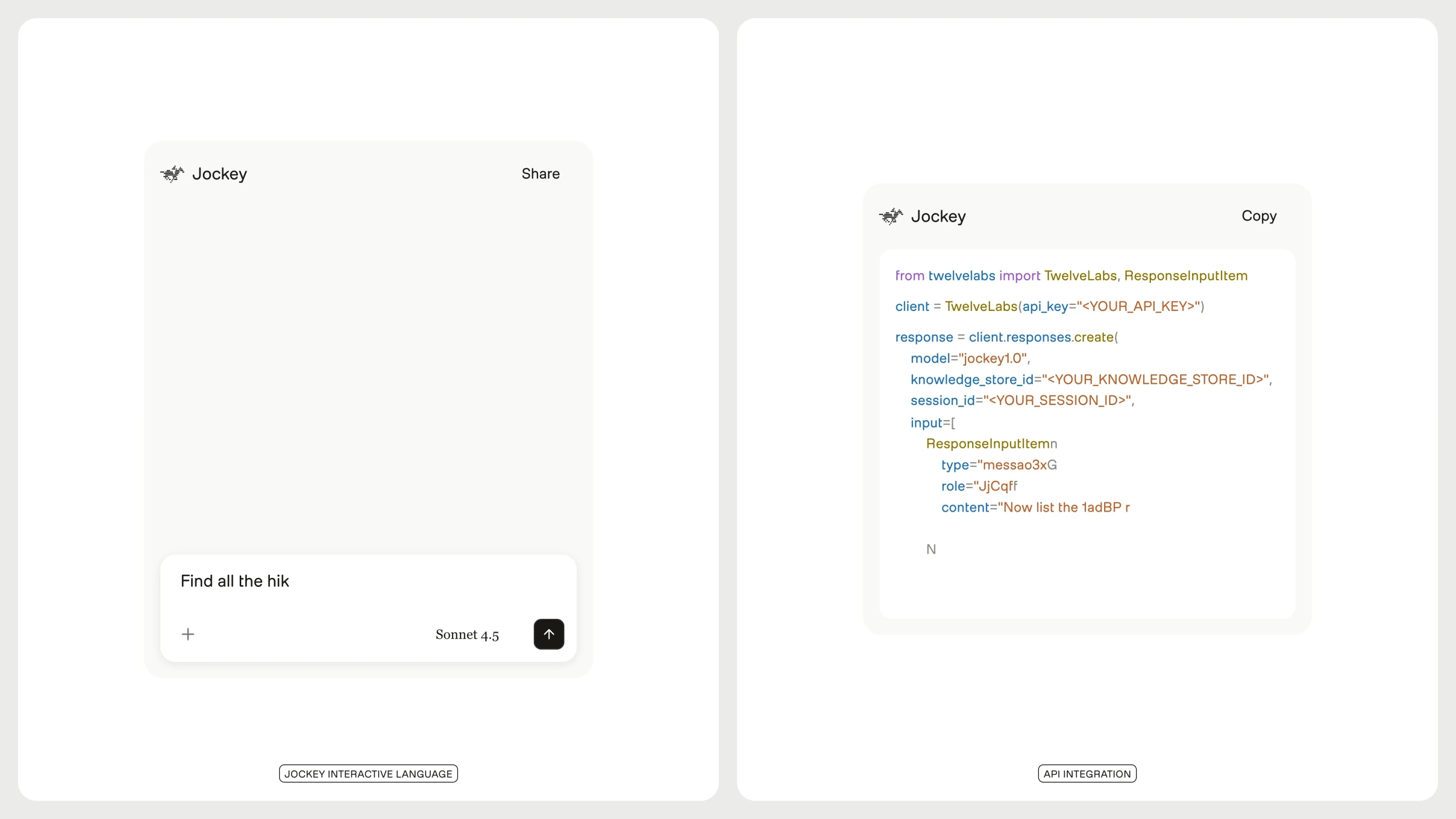Click the knowledge_store_id code line
The height and width of the screenshot is (819, 1456).
click(x=1091, y=379)
